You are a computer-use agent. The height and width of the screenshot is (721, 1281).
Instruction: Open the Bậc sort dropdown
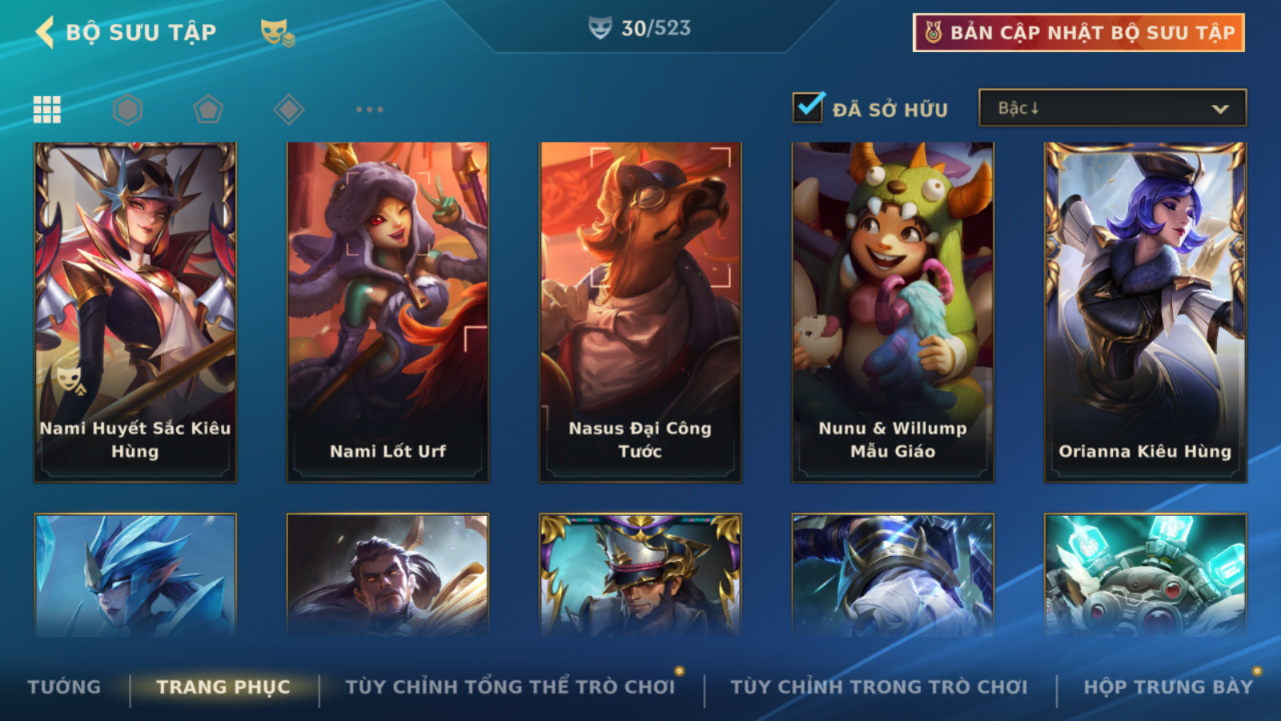1112,108
